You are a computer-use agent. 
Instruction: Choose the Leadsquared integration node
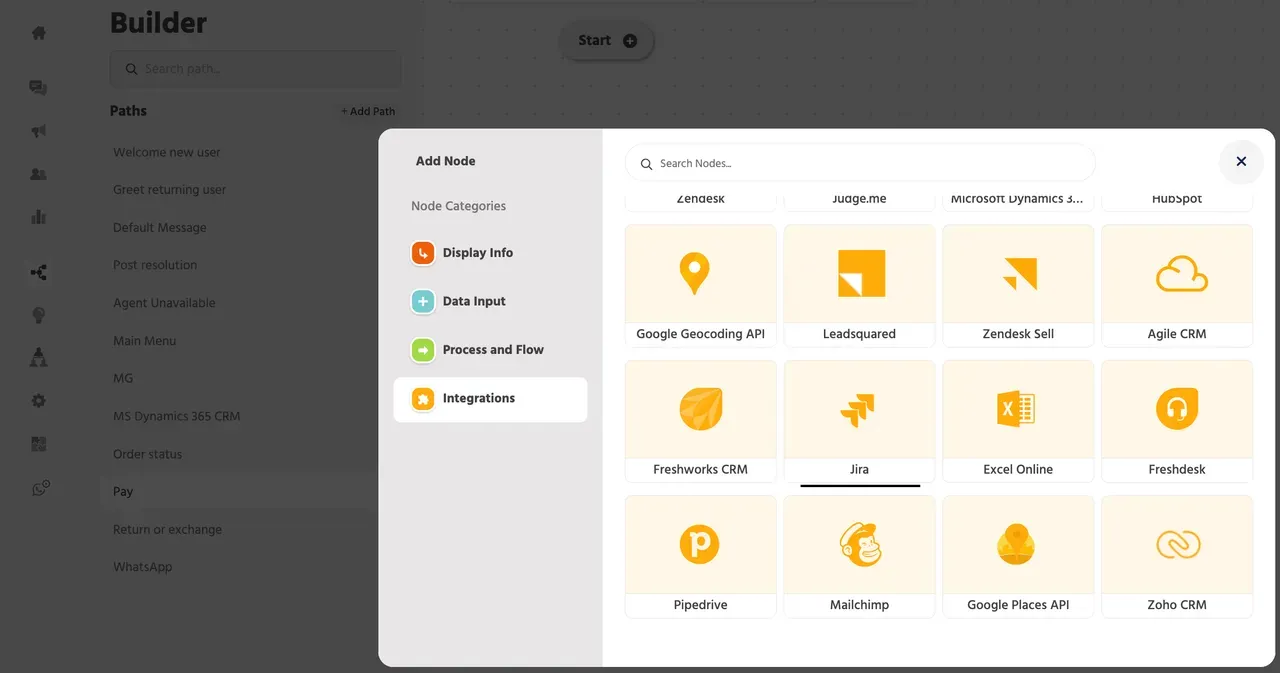(859, 285)
